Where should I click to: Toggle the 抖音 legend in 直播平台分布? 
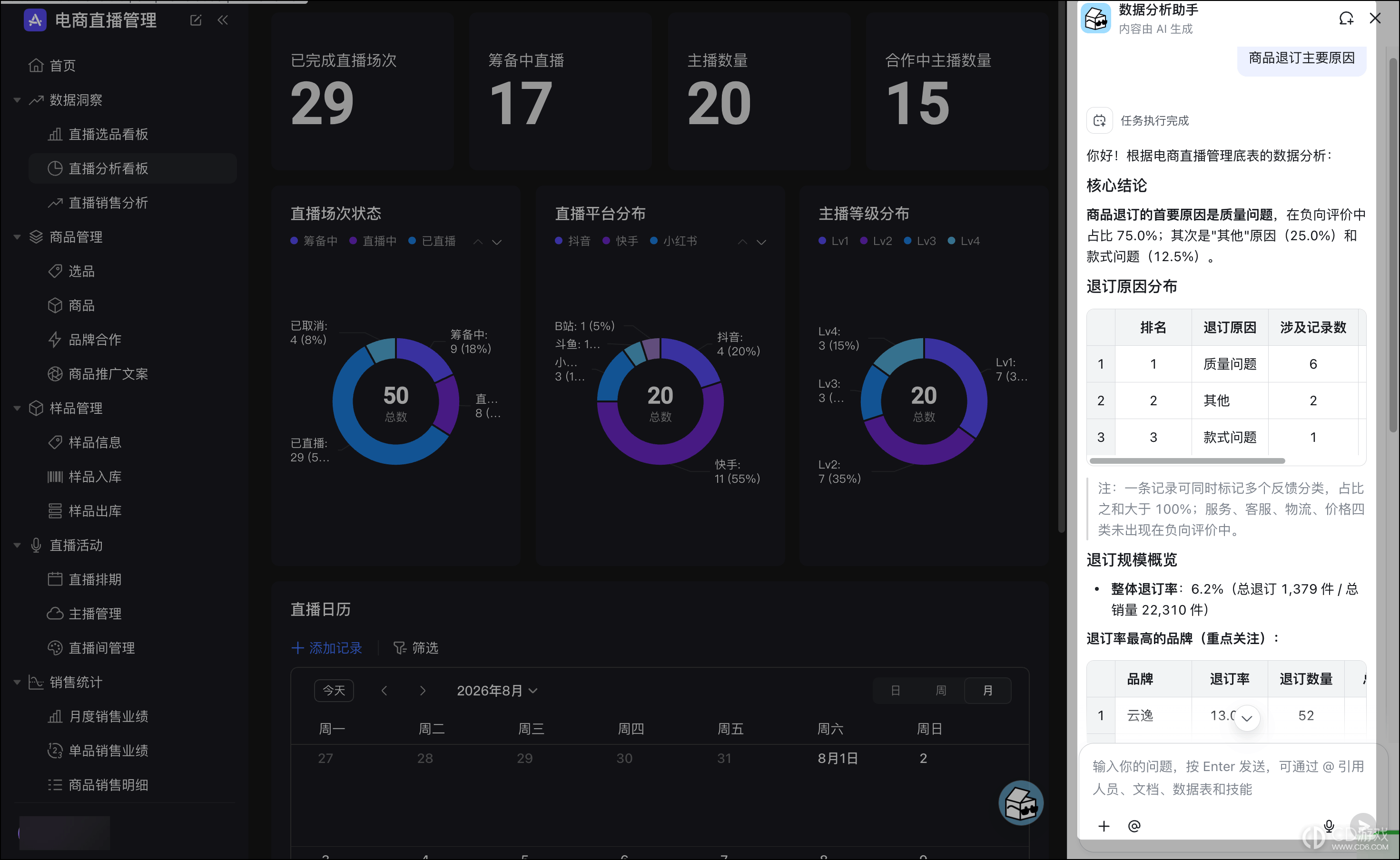point(573,241)
